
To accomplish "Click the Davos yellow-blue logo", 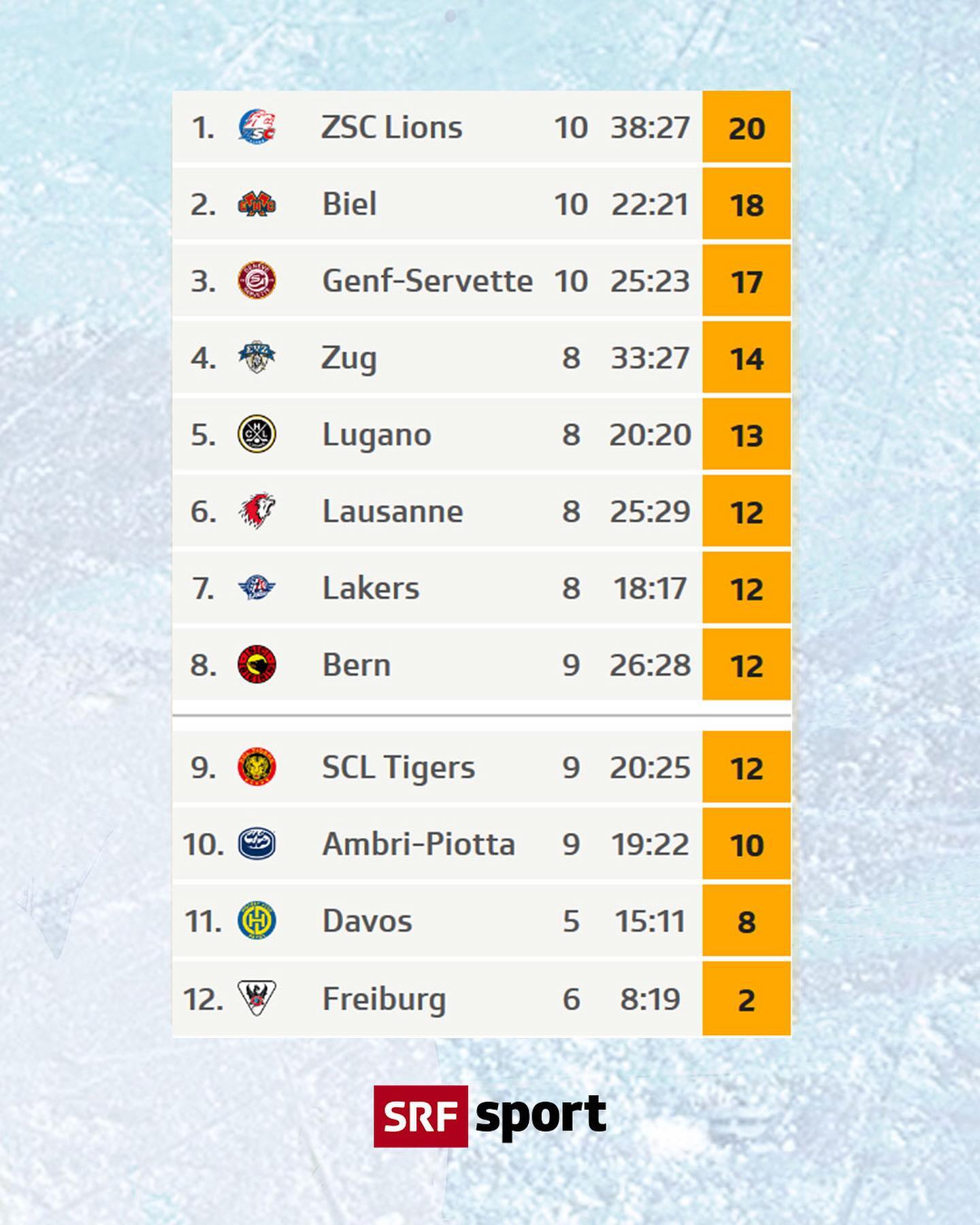I will [257, 921].
